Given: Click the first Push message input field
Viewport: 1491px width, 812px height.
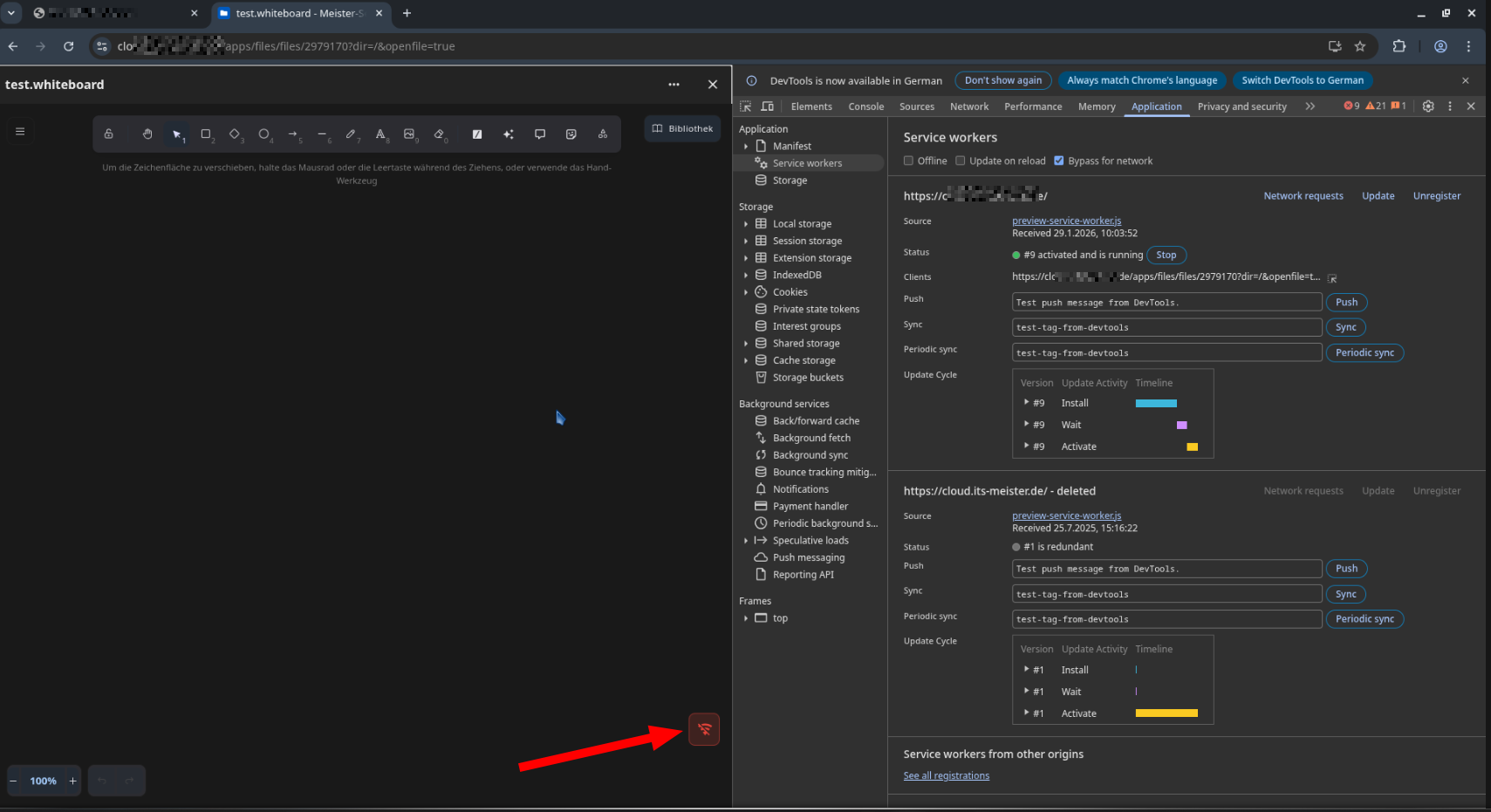Looking at the screenshot, I should (x=1166, y=303).
